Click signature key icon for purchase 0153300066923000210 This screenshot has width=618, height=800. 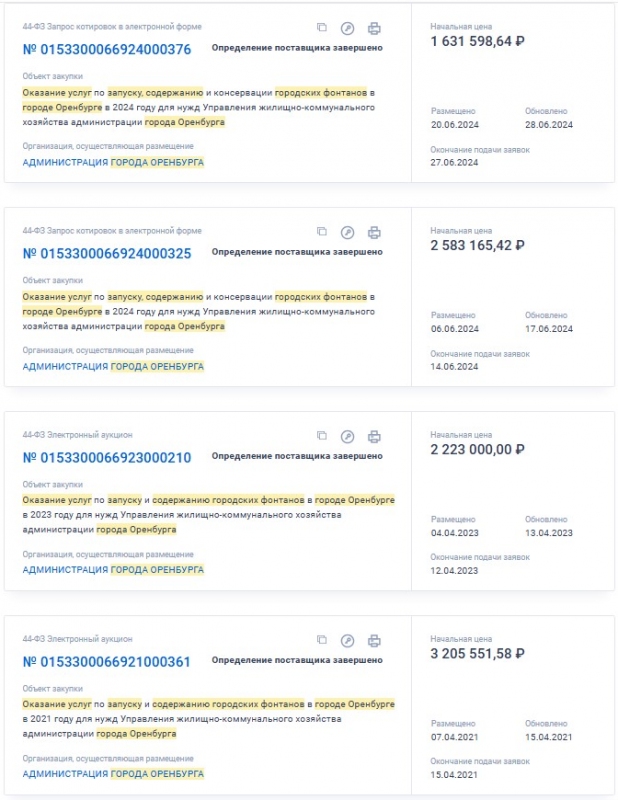click(x=347, y=436)
